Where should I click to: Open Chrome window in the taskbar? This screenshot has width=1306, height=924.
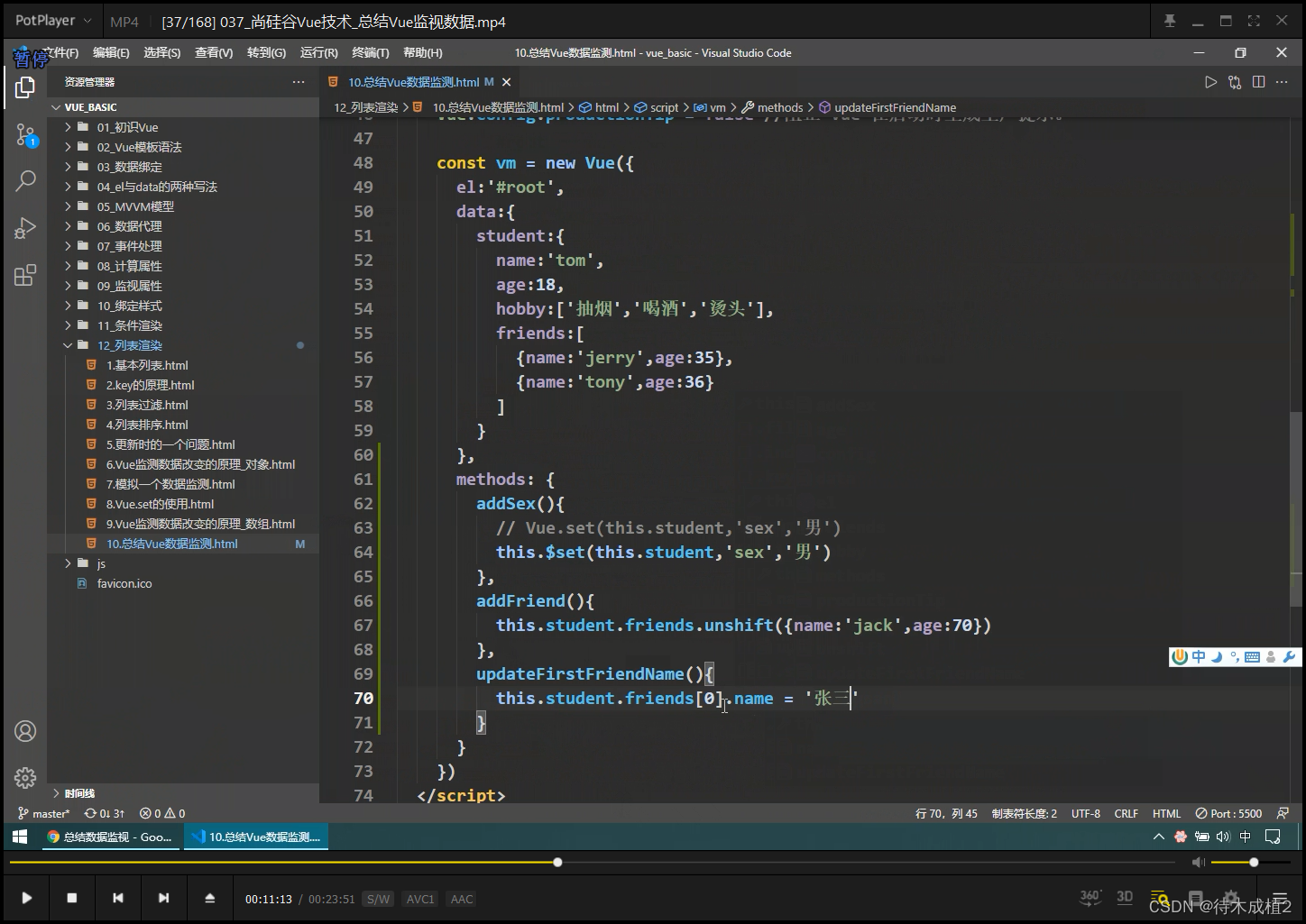tap(110, 837)
